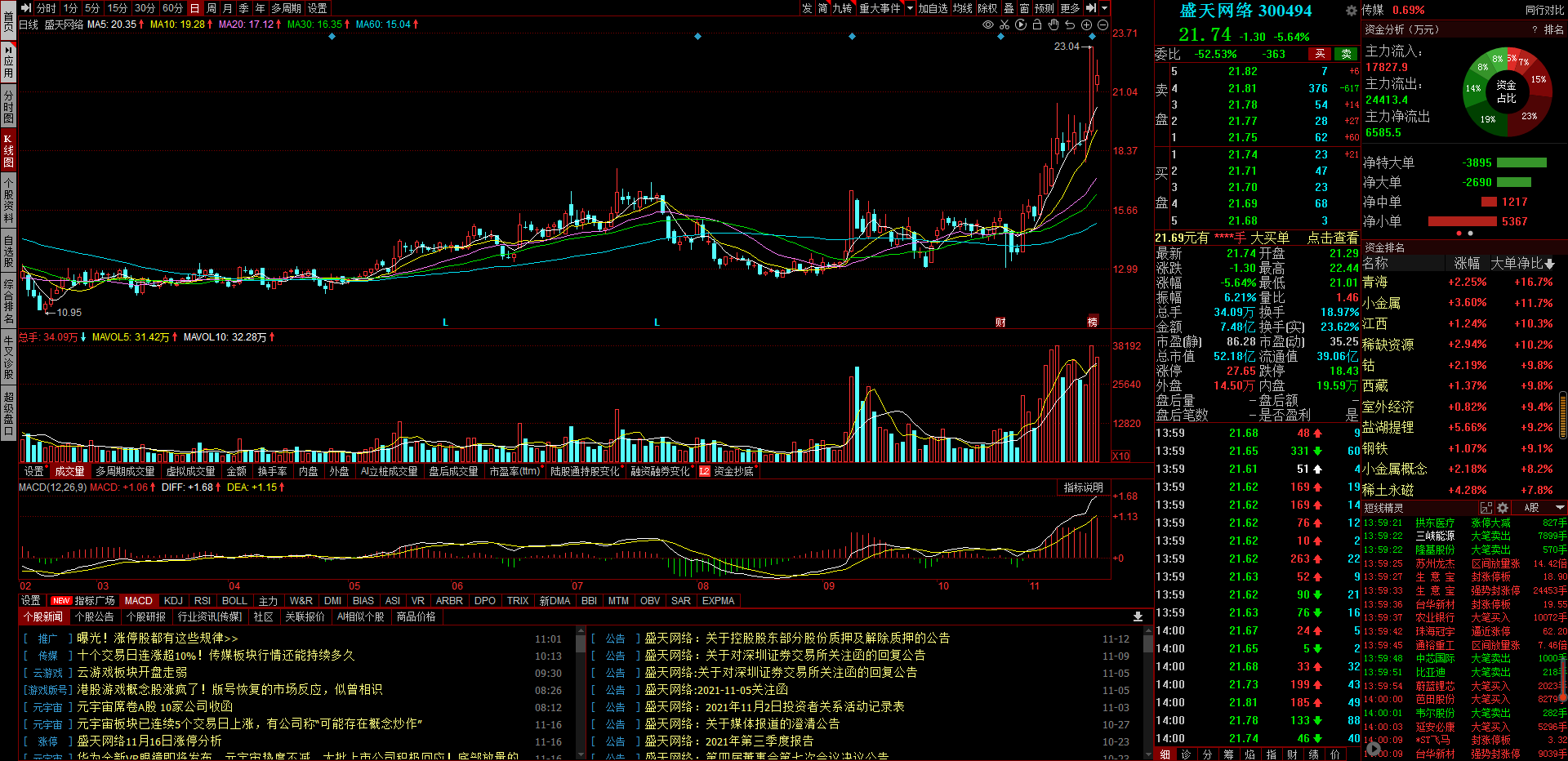
Task: Select the scissors cut tool on chart
Action: 1004,25
